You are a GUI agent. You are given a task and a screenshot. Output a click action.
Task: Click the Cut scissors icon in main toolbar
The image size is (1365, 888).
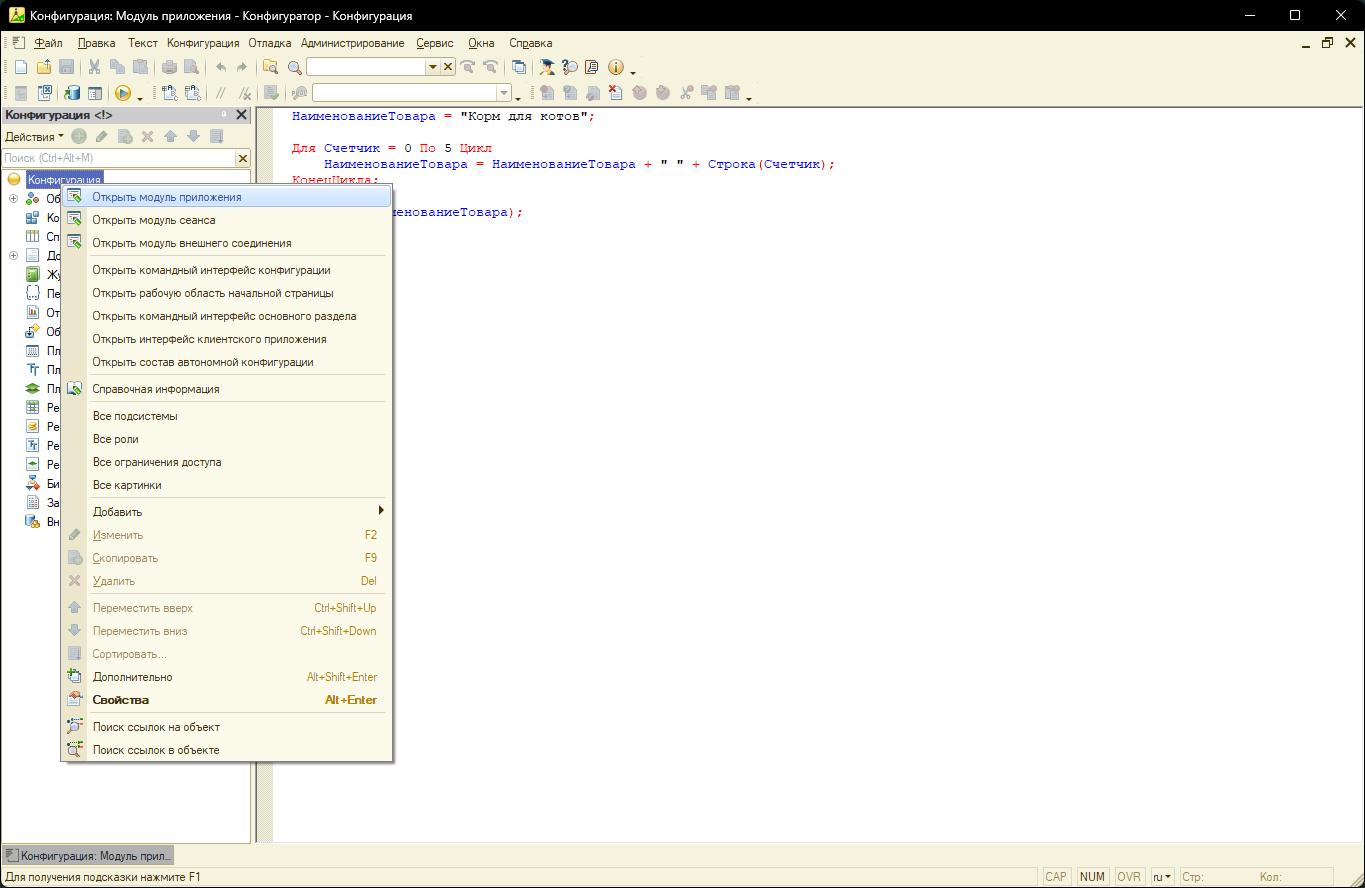94,67
